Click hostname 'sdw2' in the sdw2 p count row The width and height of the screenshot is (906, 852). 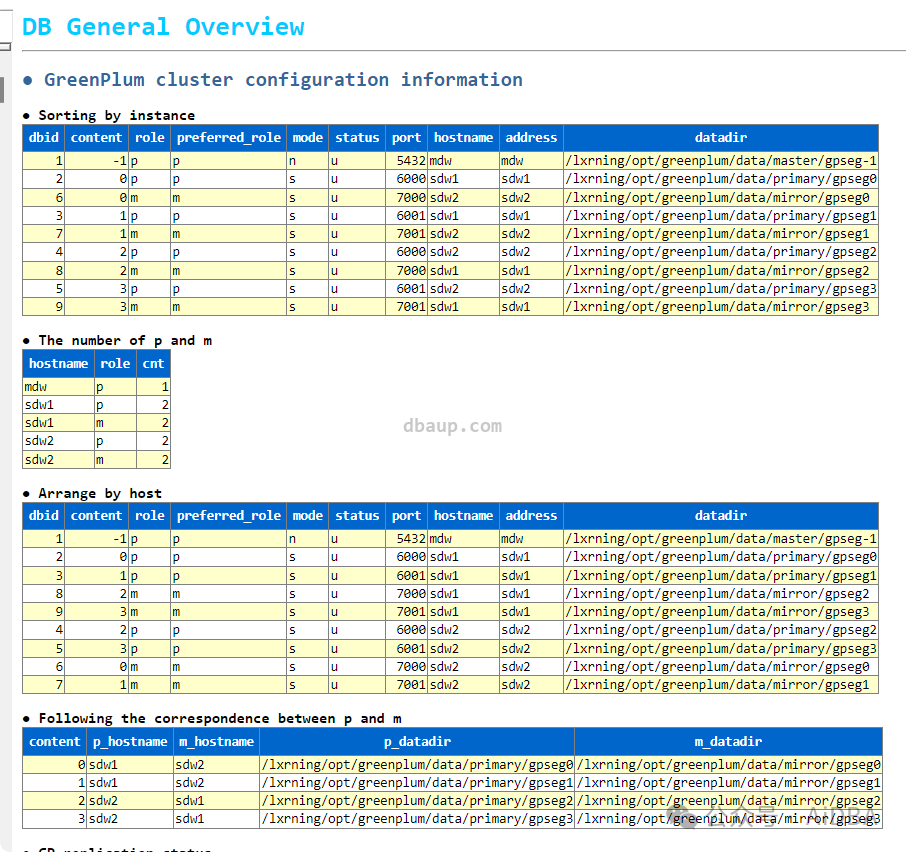click(58, 441)
